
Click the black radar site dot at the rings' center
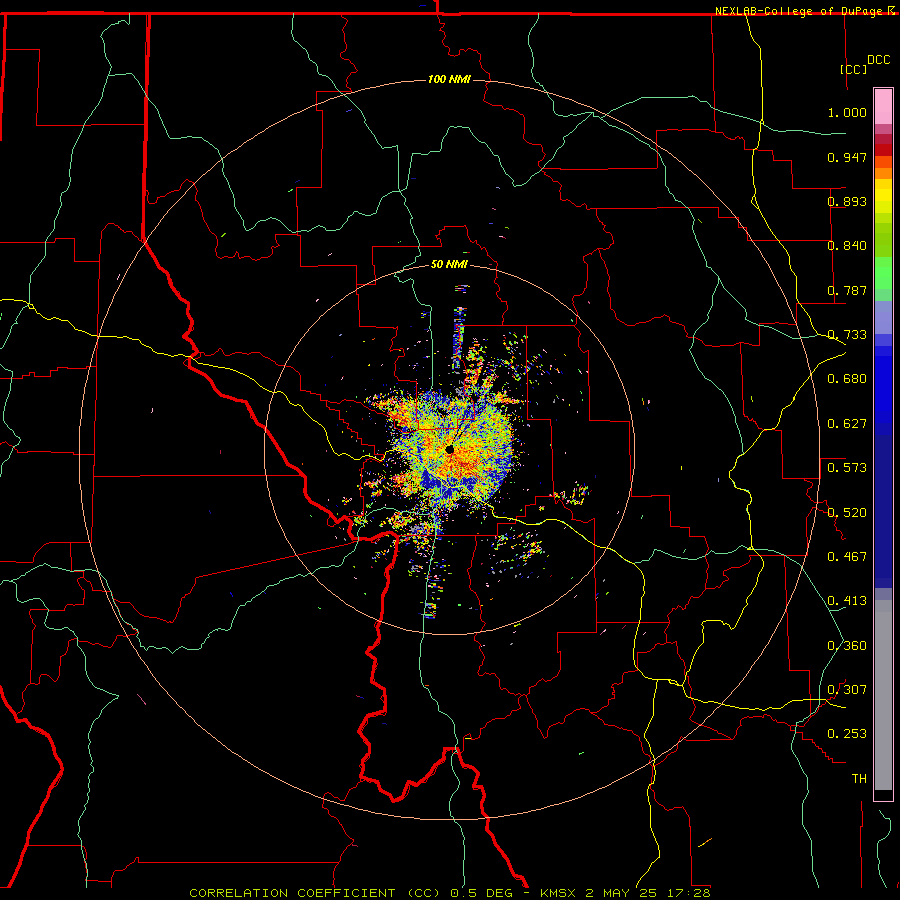(449, 449)
